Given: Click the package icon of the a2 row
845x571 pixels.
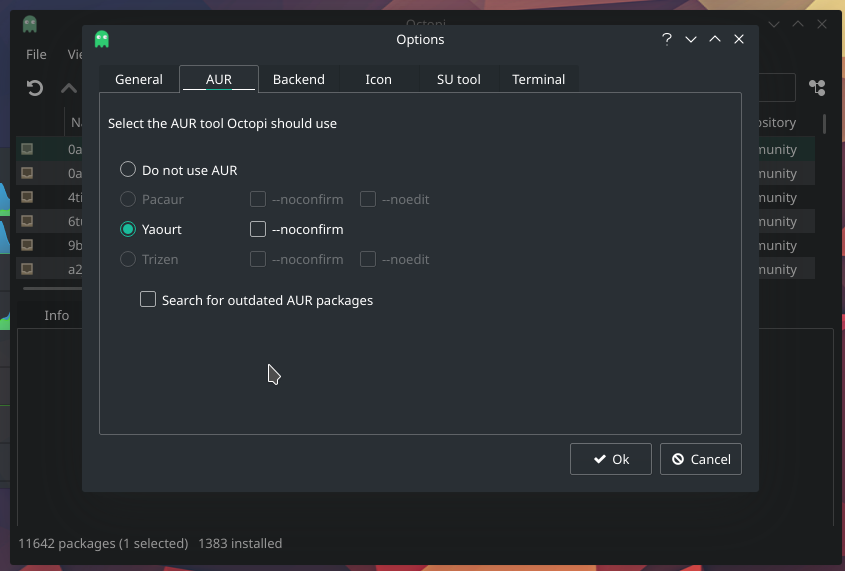Looking at the screenshot, I should pos(27,269).
